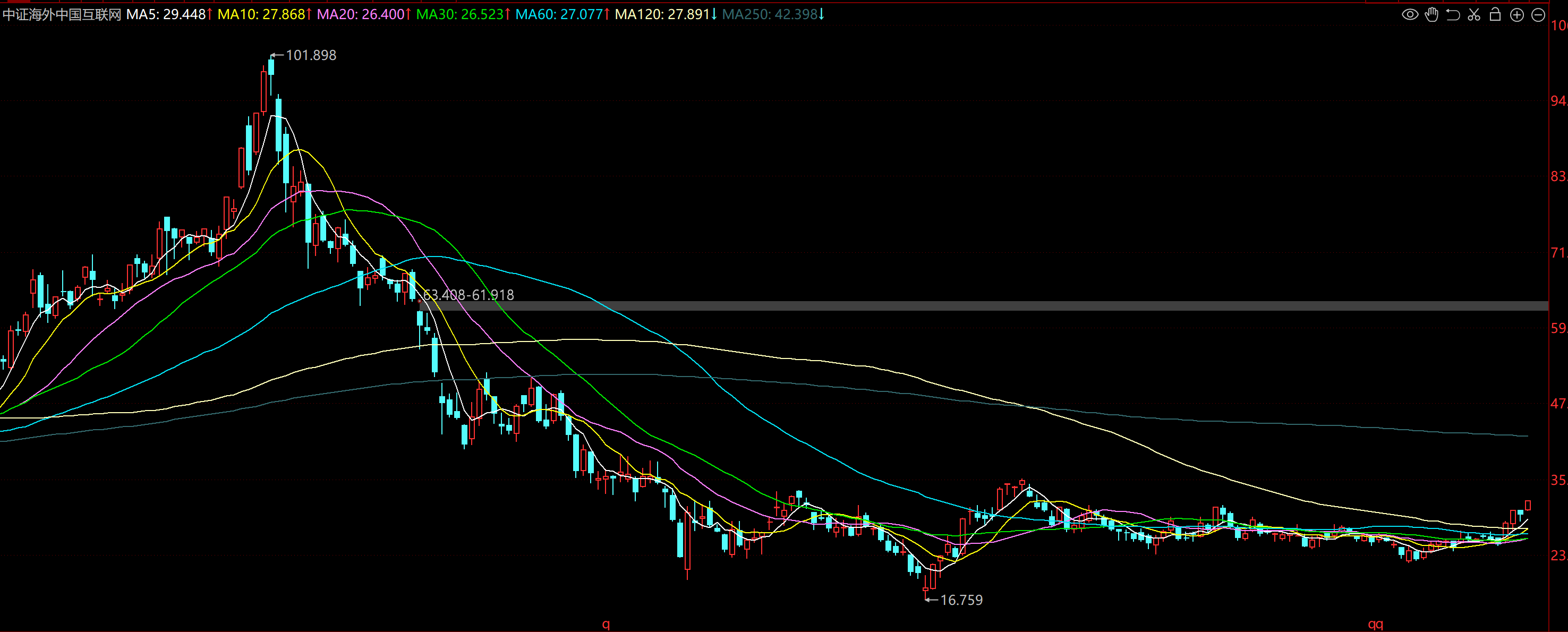Click the red q marker at bottom center

(x=606, y=624)
